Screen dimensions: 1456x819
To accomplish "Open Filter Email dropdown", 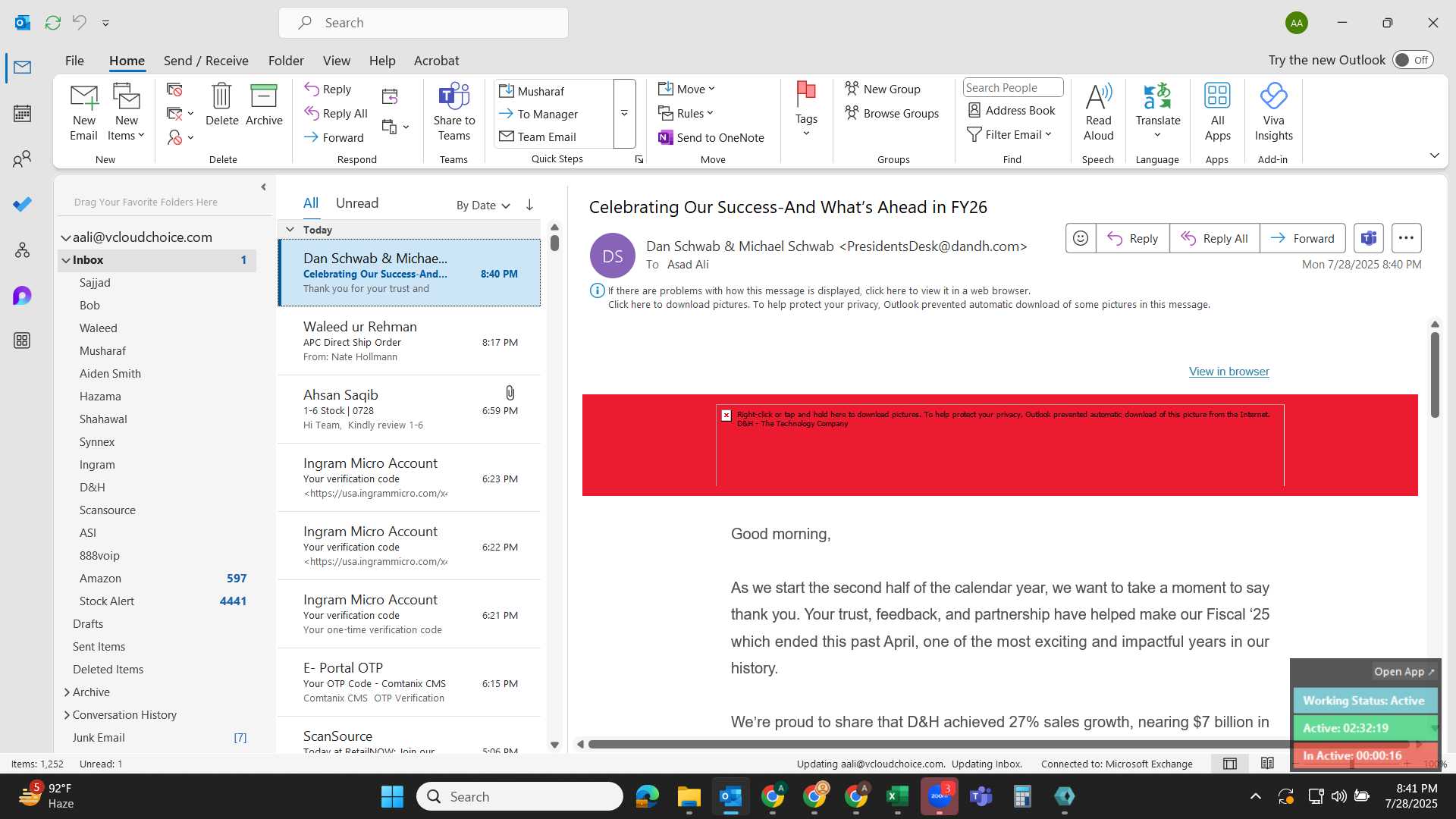I will 1009,135.
